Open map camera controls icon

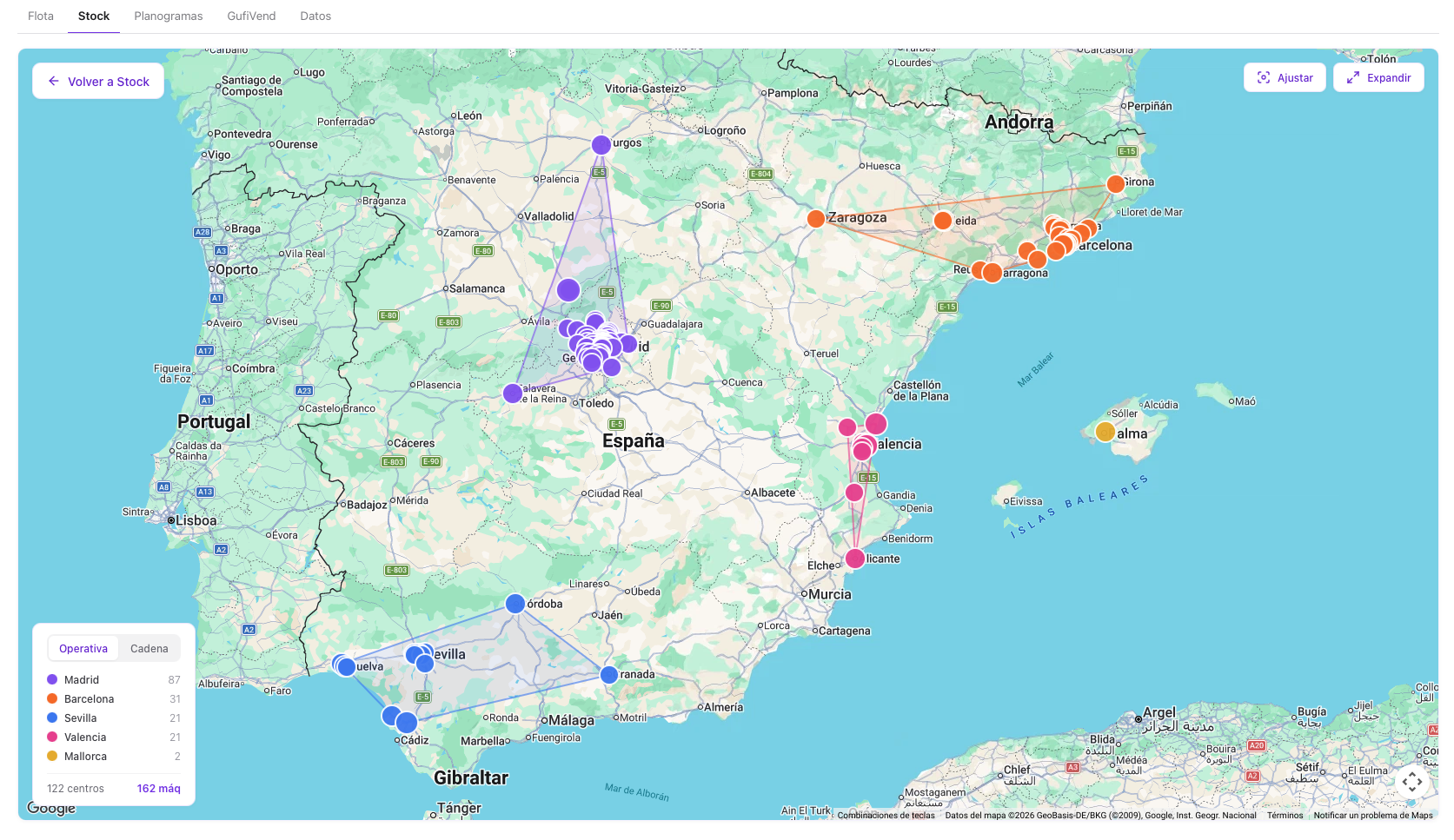tap(1412, 781)
